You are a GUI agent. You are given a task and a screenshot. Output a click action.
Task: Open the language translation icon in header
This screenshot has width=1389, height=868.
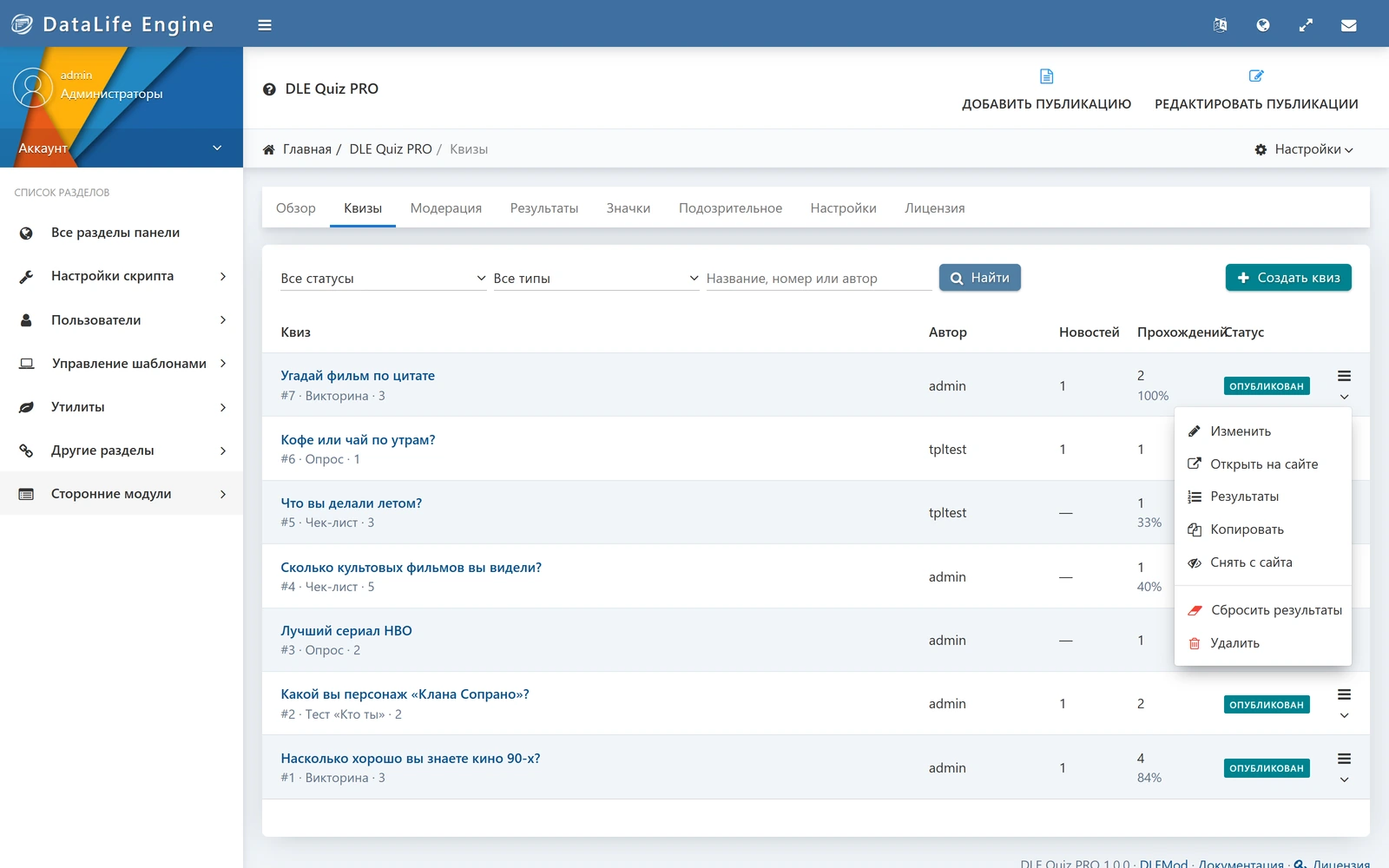pos(1220,25)
